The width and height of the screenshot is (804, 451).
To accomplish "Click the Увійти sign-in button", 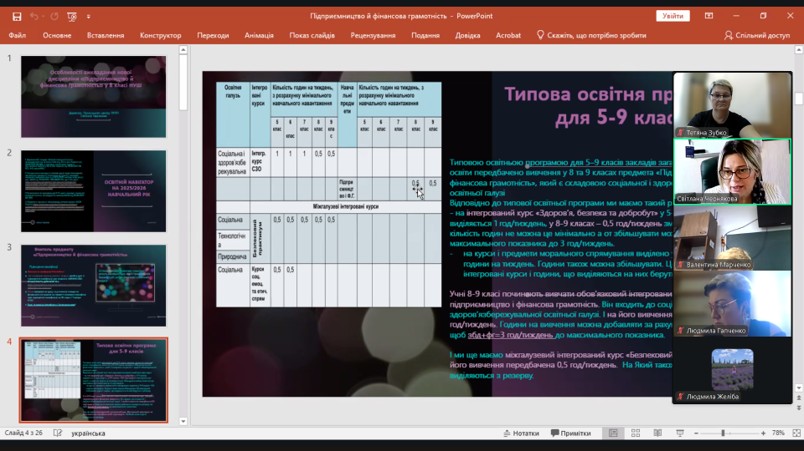I will coord(672,16).
